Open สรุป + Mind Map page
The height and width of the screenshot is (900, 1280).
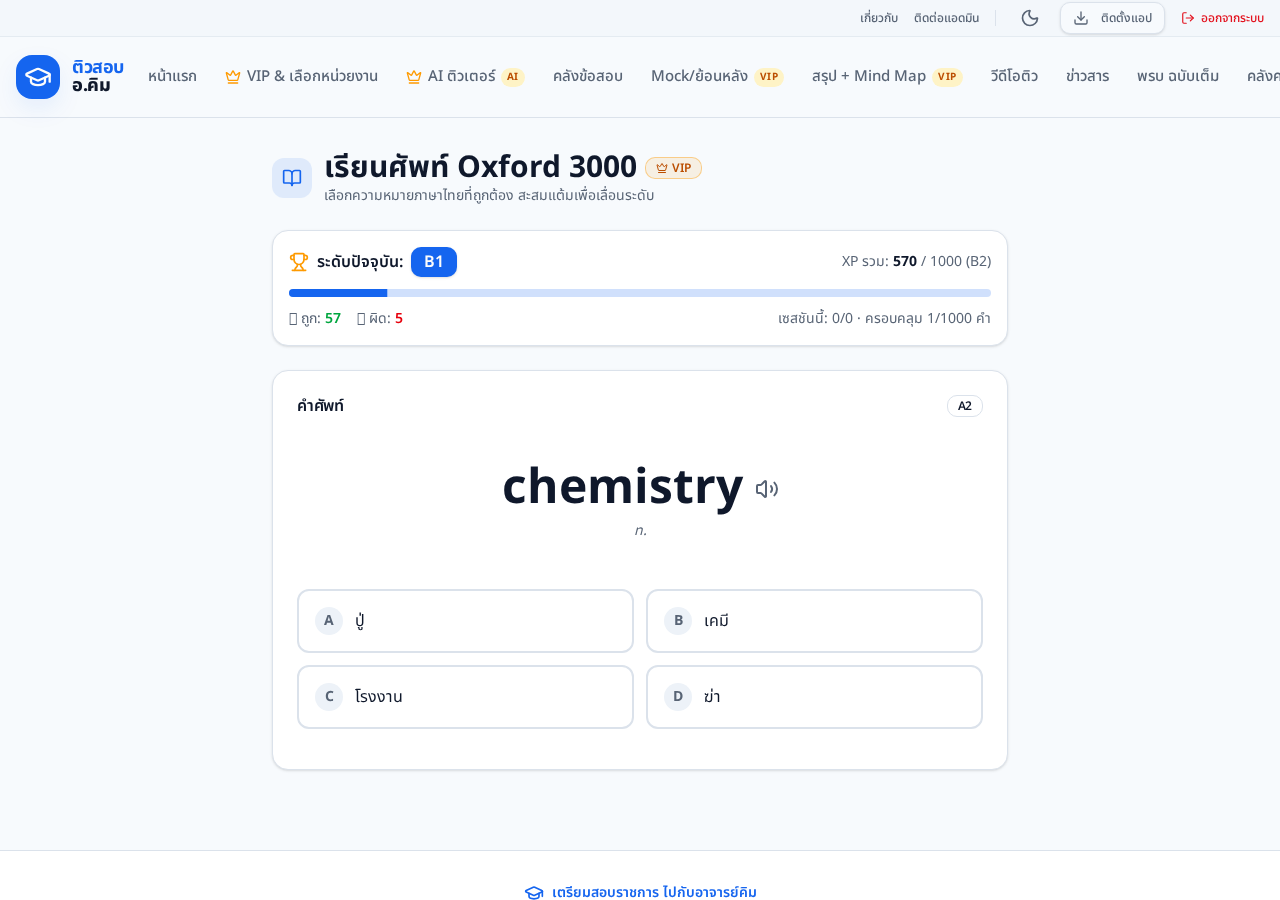(887, 76)
